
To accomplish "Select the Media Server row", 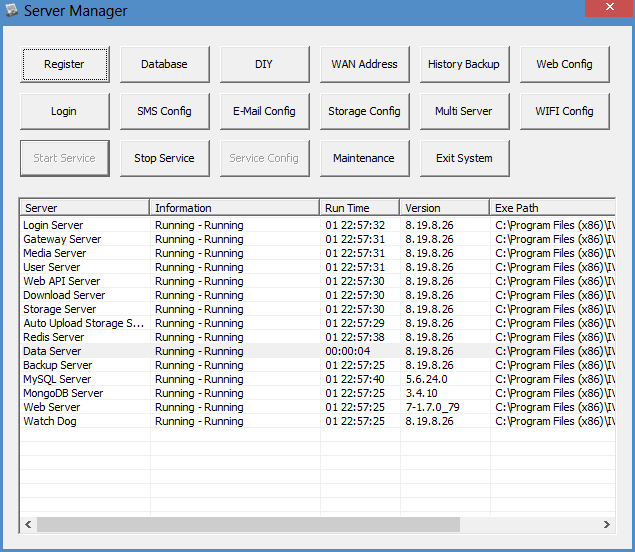I will point(318,253).
